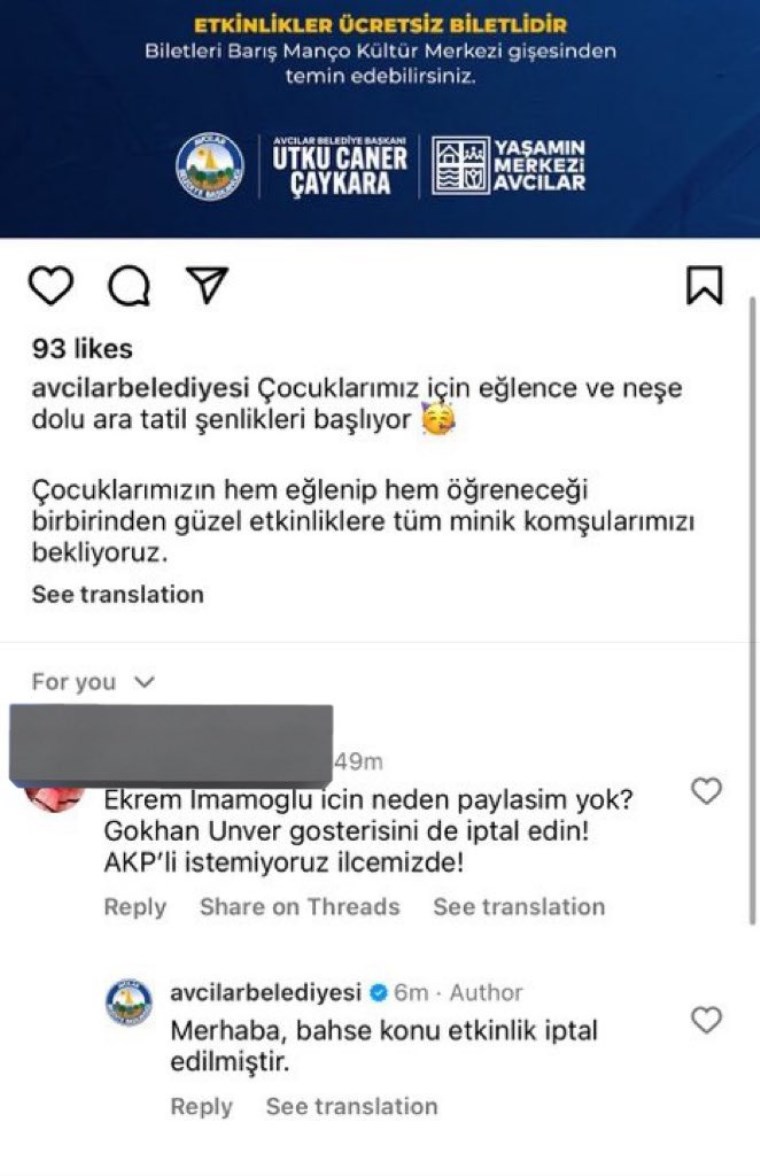Image resolution: width=760 pixels, height=1176 pixels.
Task: Click the chevron beside For you
Action: 143,682
